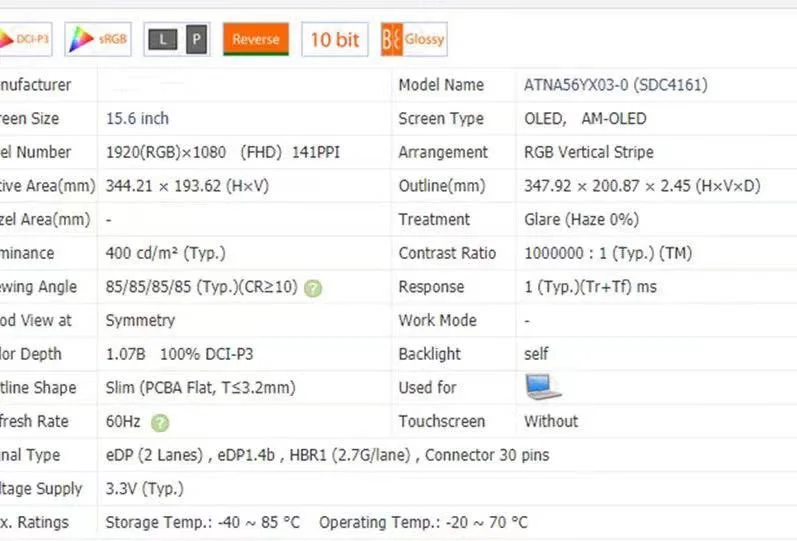
Task: Select Slim (PCBA Flat, T≤3.2mm) value
Action: coord(200,387)
